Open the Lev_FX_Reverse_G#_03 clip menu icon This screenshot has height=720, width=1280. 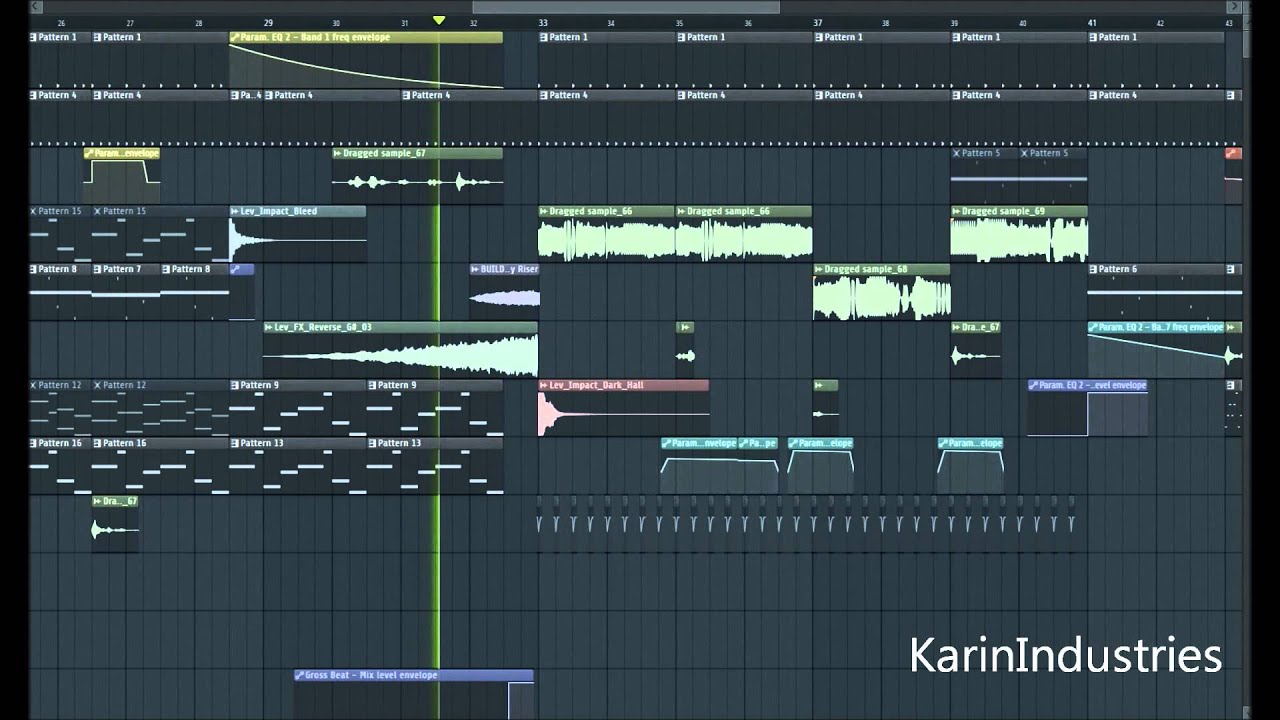coord(269,328)
